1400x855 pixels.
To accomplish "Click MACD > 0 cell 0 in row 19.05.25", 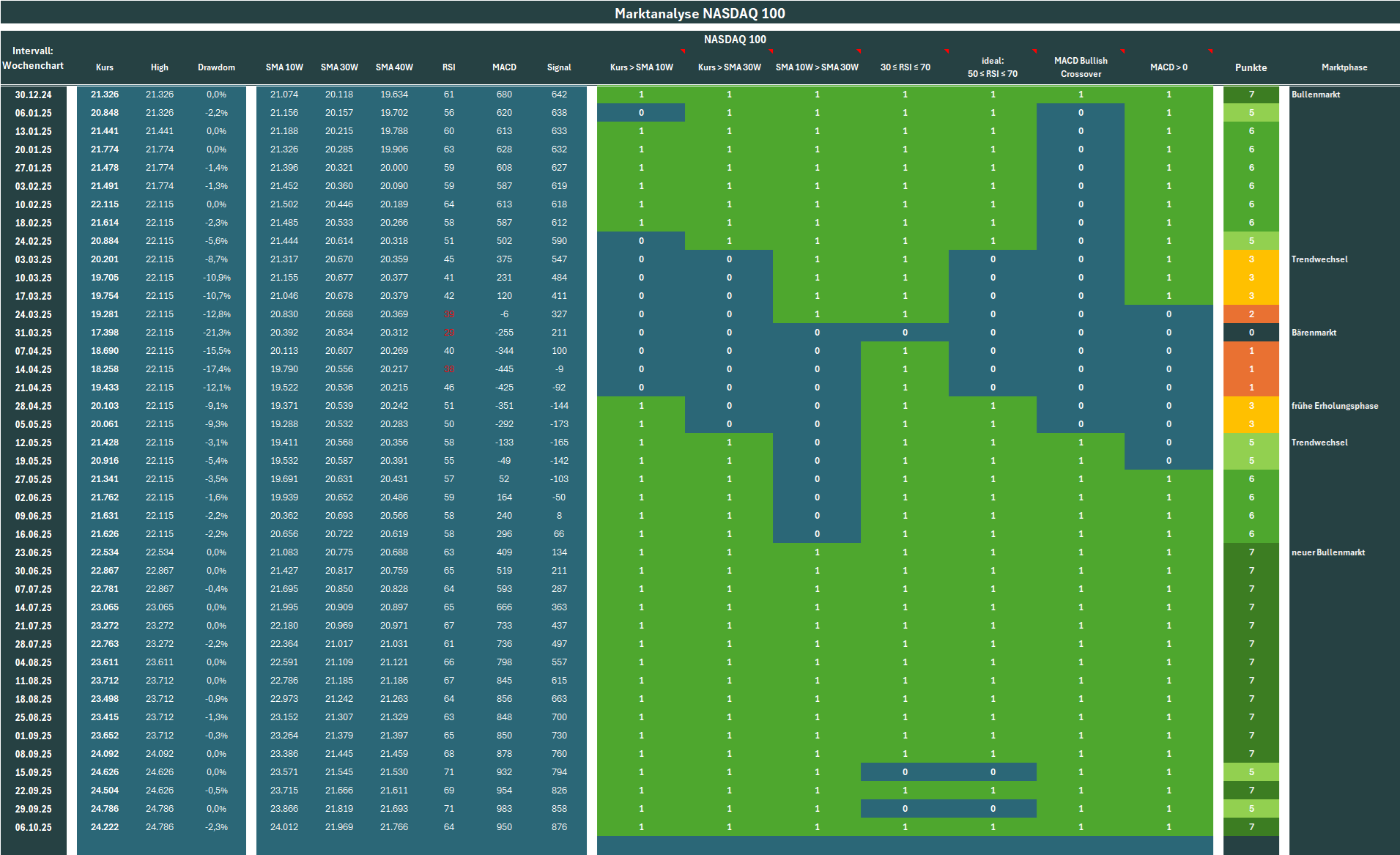I will (1168, 461).
